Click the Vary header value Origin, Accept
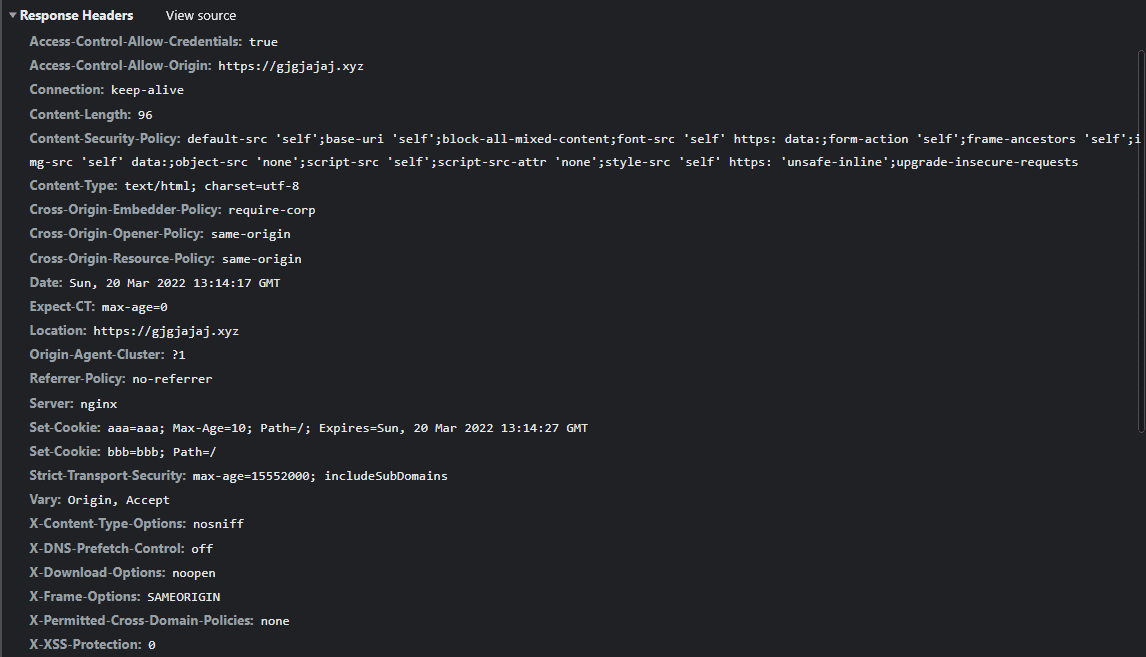 coord(118,500)
